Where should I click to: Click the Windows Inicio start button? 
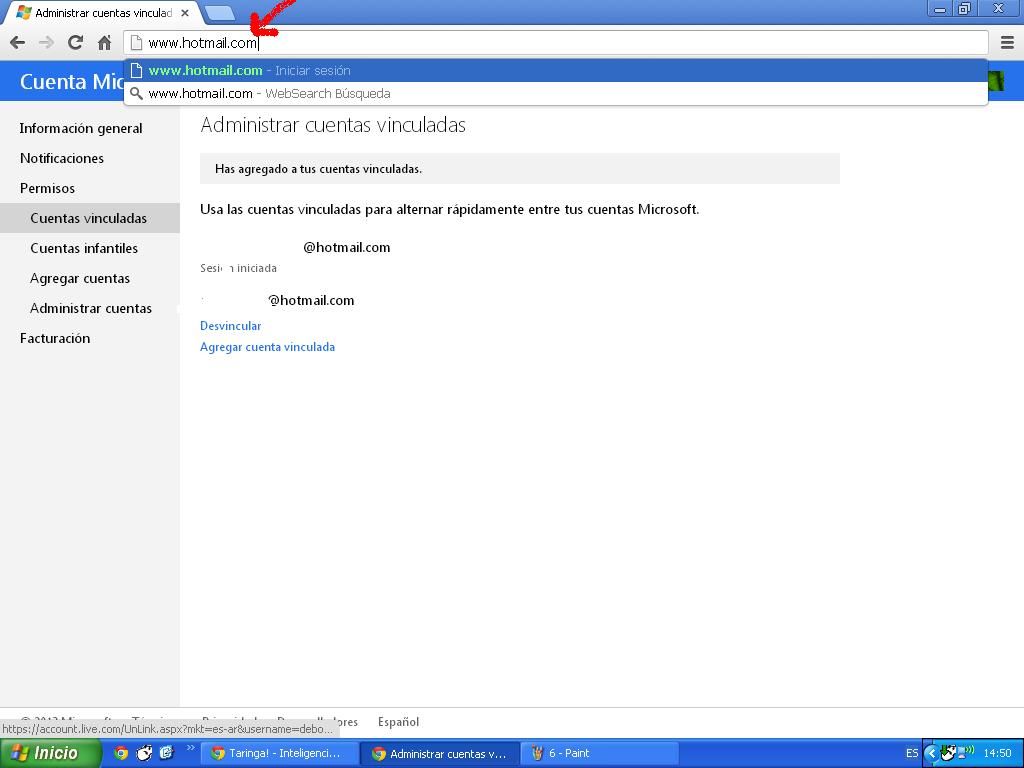pos(51,754)
